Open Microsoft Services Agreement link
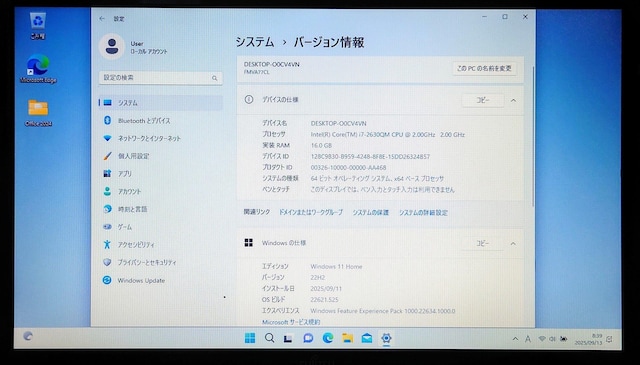This screenshot has width=640, height=365. 291,322
